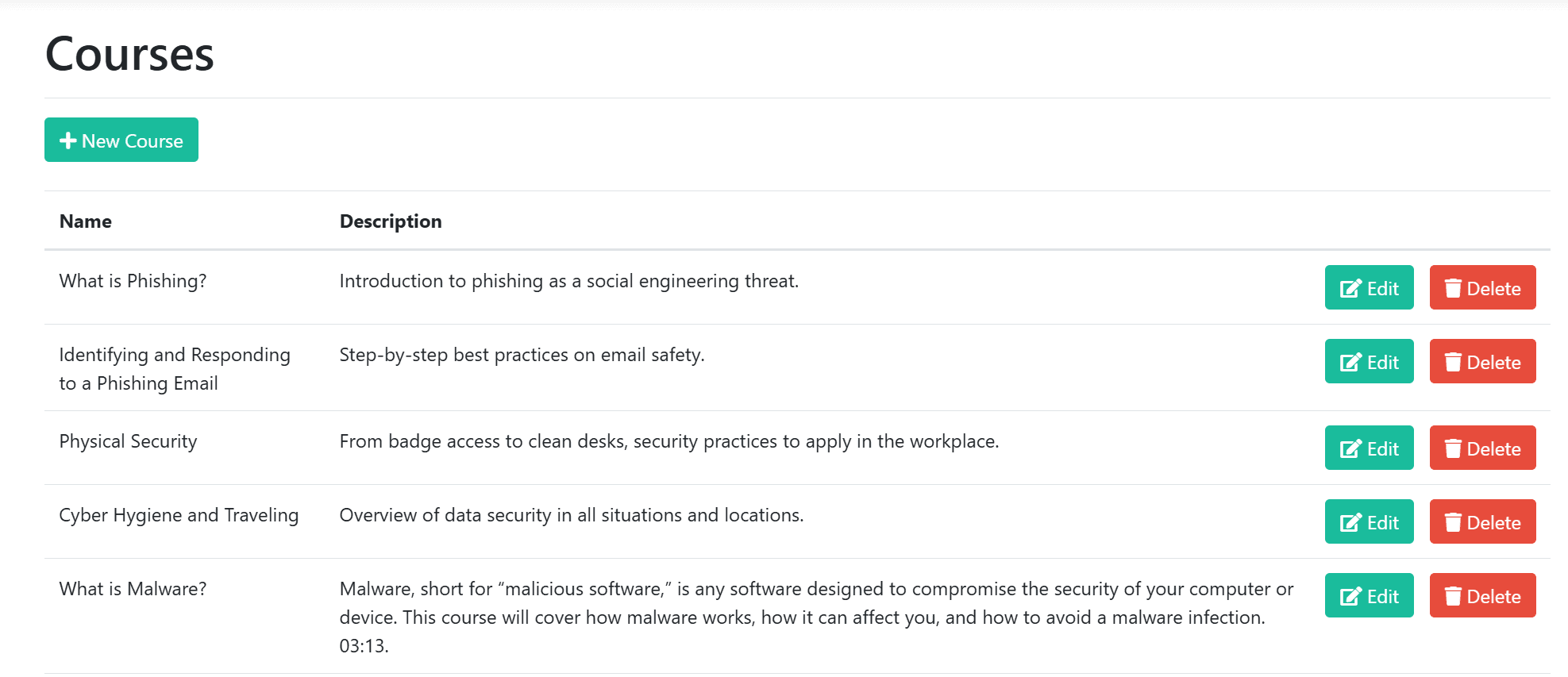The height and width of the screenshot is (677, 1568).
Task: Click the Cyber Hygiene and Traveling name
Action: [x=179, y=515]
